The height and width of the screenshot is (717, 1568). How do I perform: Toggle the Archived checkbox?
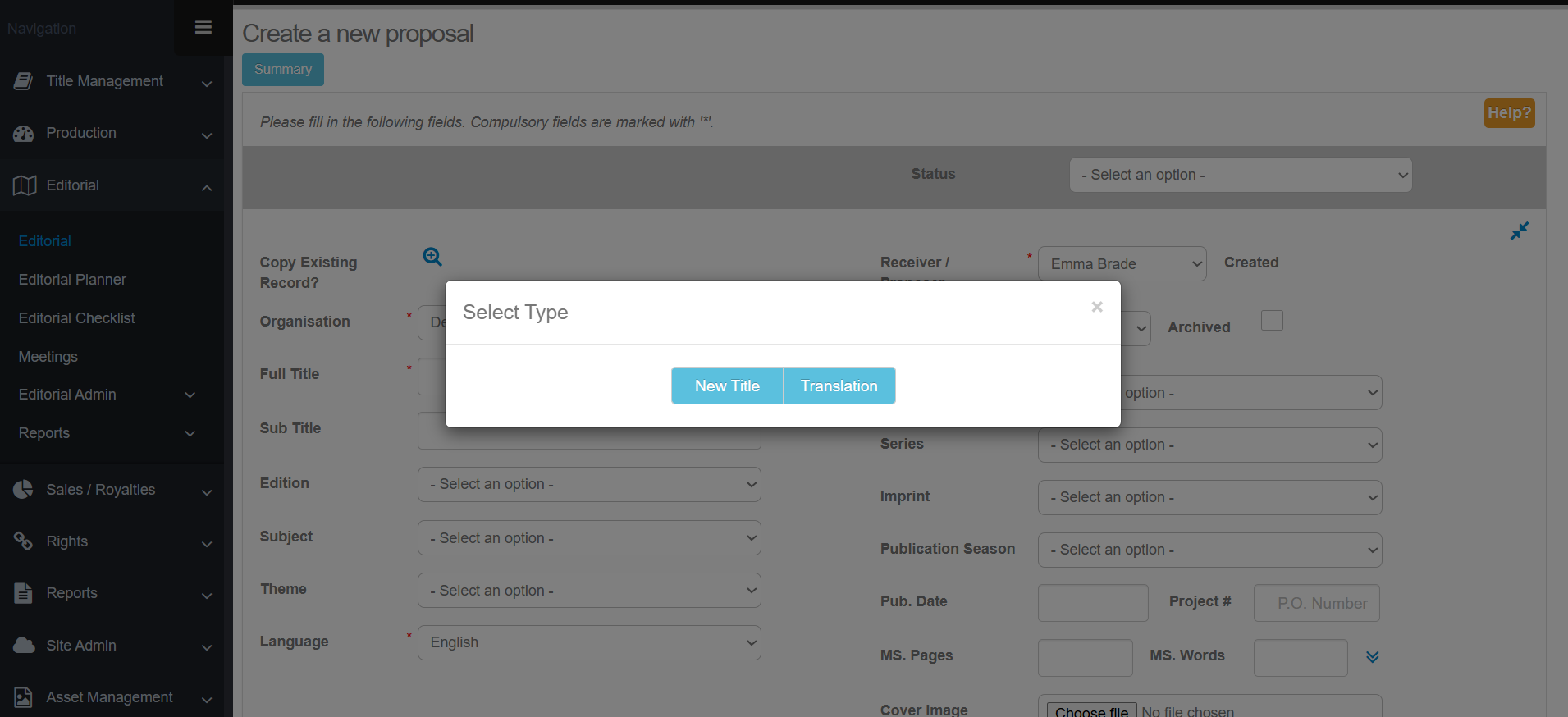click(x=1272, y=321)
